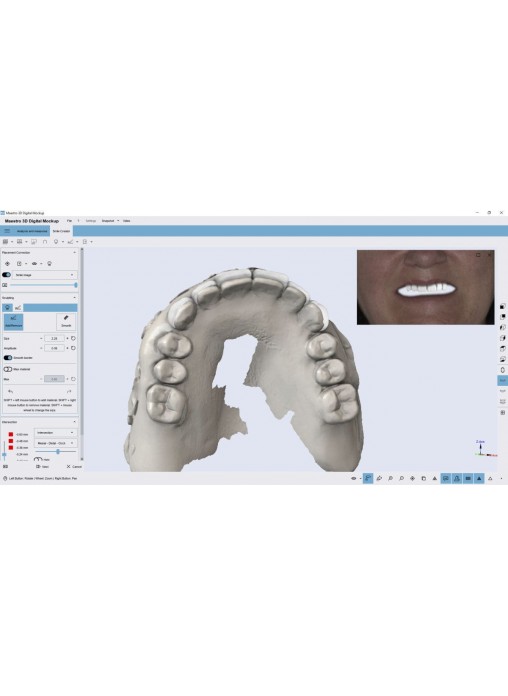Click the Amplitude value input field
The height and width of the screenshot is (696, 508).
tap(54, 348)
